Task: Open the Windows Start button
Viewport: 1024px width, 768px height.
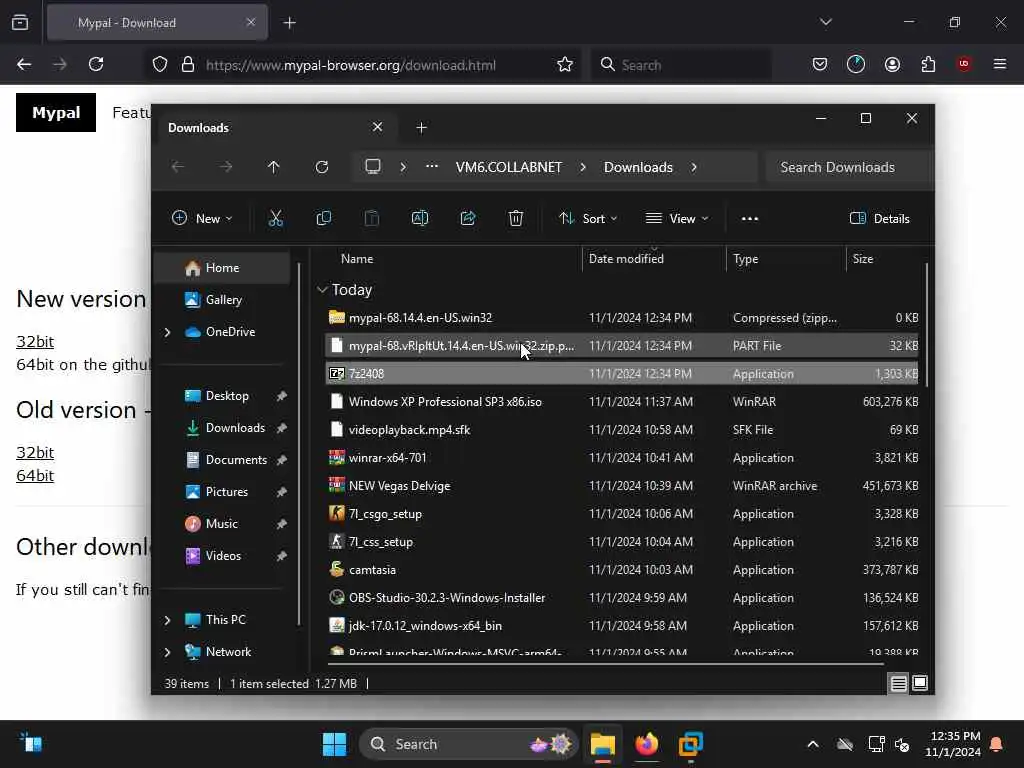Action: [x=334, y=744]
